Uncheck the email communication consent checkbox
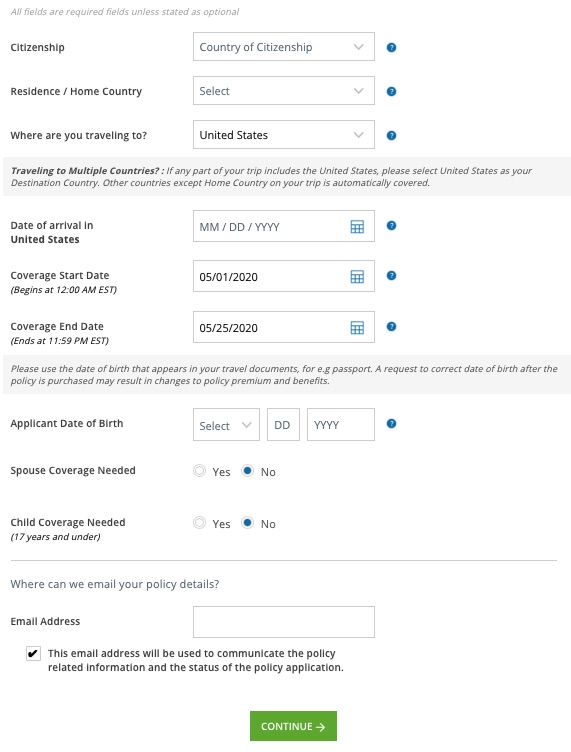Viewport: 571px width, 752px height. [33, 654]
